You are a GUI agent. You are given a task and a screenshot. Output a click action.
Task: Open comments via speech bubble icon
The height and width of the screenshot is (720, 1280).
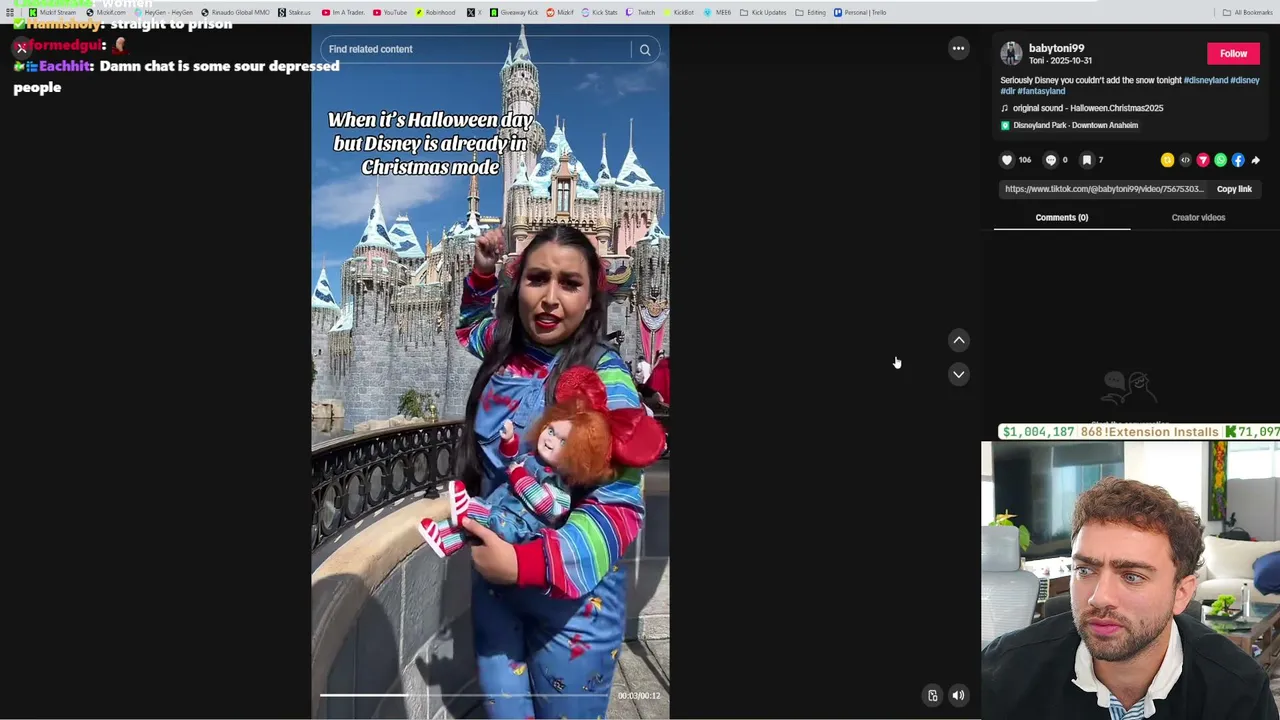point(1050,160)
